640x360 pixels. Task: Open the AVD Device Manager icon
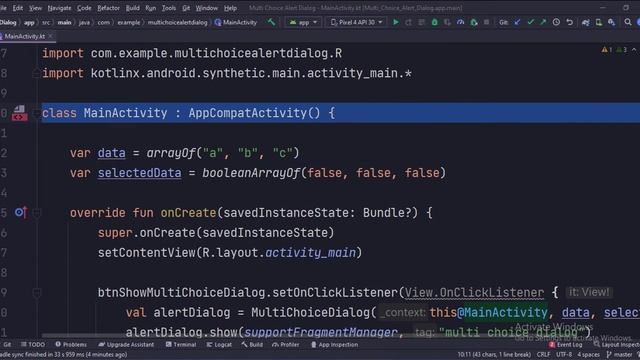(599, 22)
